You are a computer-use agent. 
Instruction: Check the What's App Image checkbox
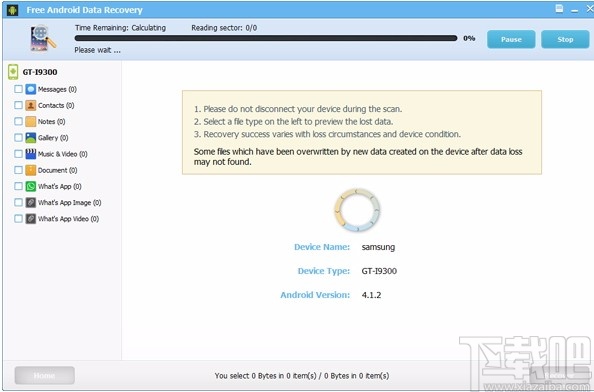(18, 202)
